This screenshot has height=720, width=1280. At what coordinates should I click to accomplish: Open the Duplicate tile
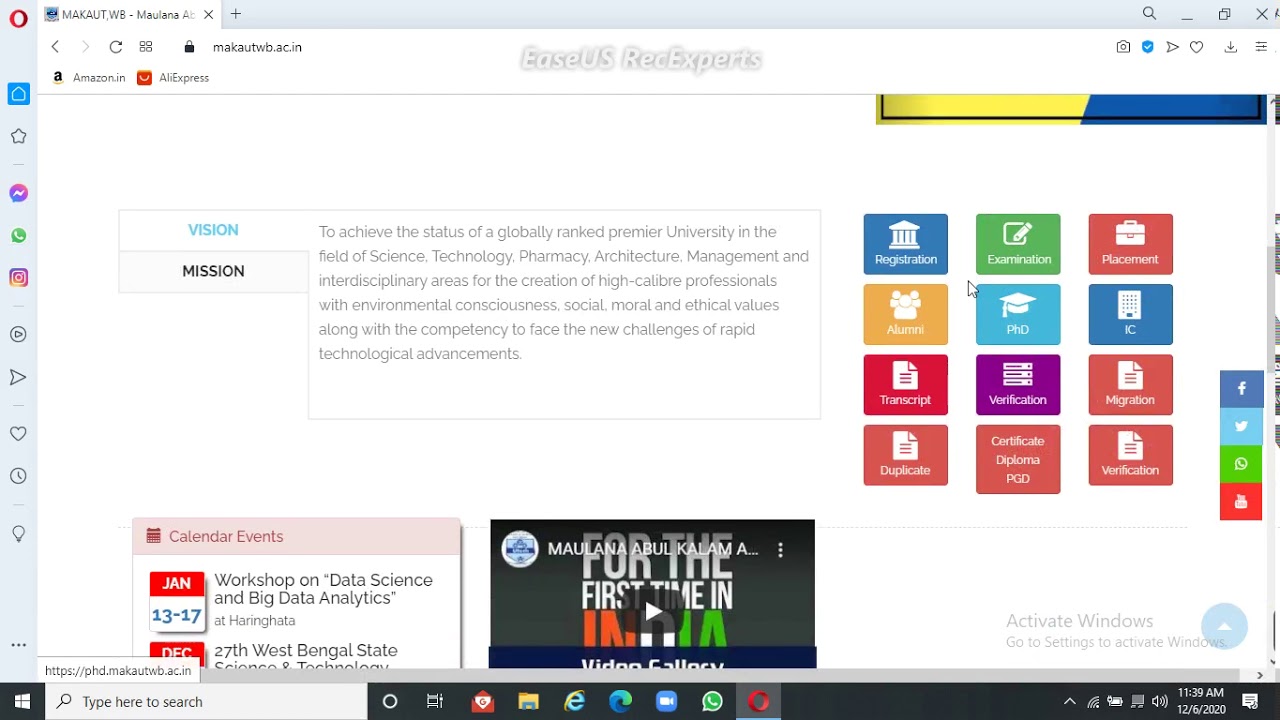point(905,455)
